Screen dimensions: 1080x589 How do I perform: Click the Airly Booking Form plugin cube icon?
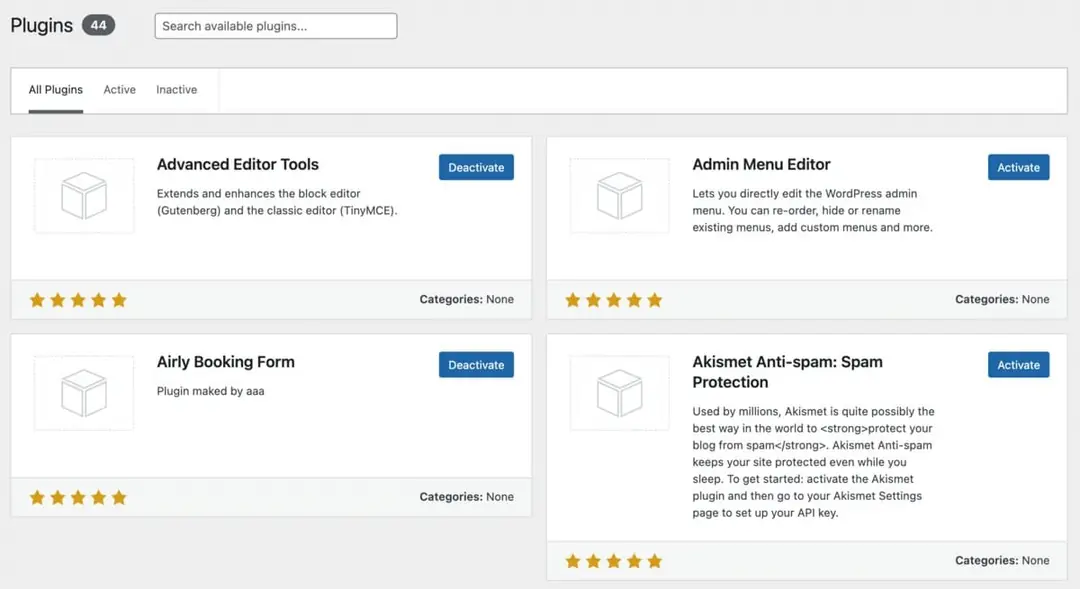click(x=84, y=393)
